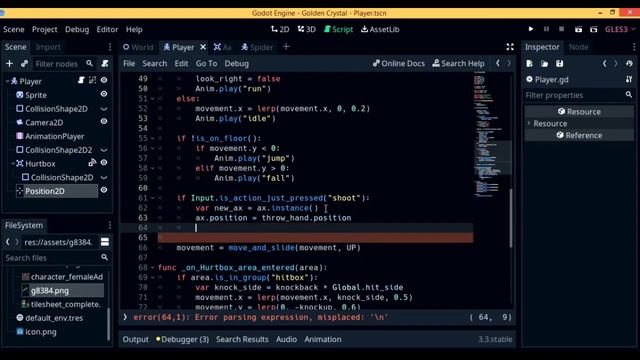Open Online Docs link
The image size is (640, 360).
click(x=399, y=63)
